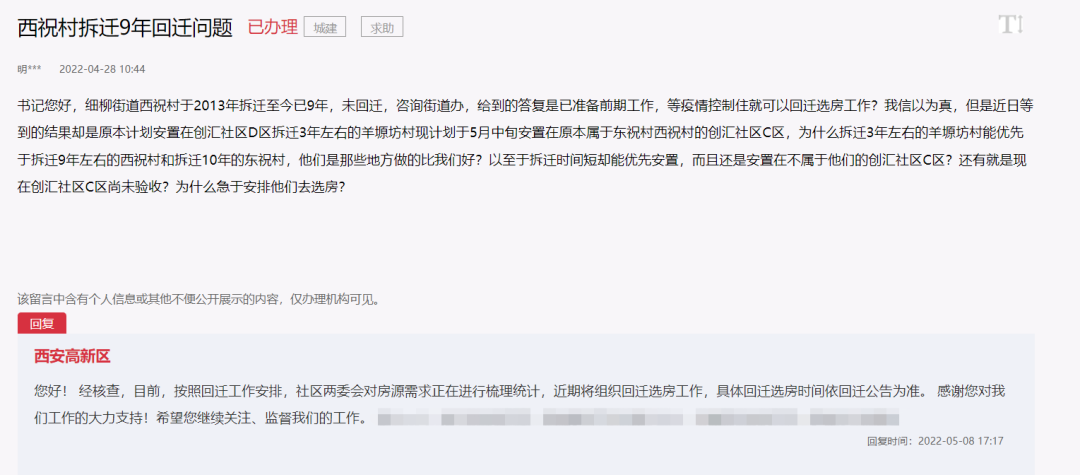
Task: Click the privacy notice line about 个人信息
Action: click(x=199, y=299)
